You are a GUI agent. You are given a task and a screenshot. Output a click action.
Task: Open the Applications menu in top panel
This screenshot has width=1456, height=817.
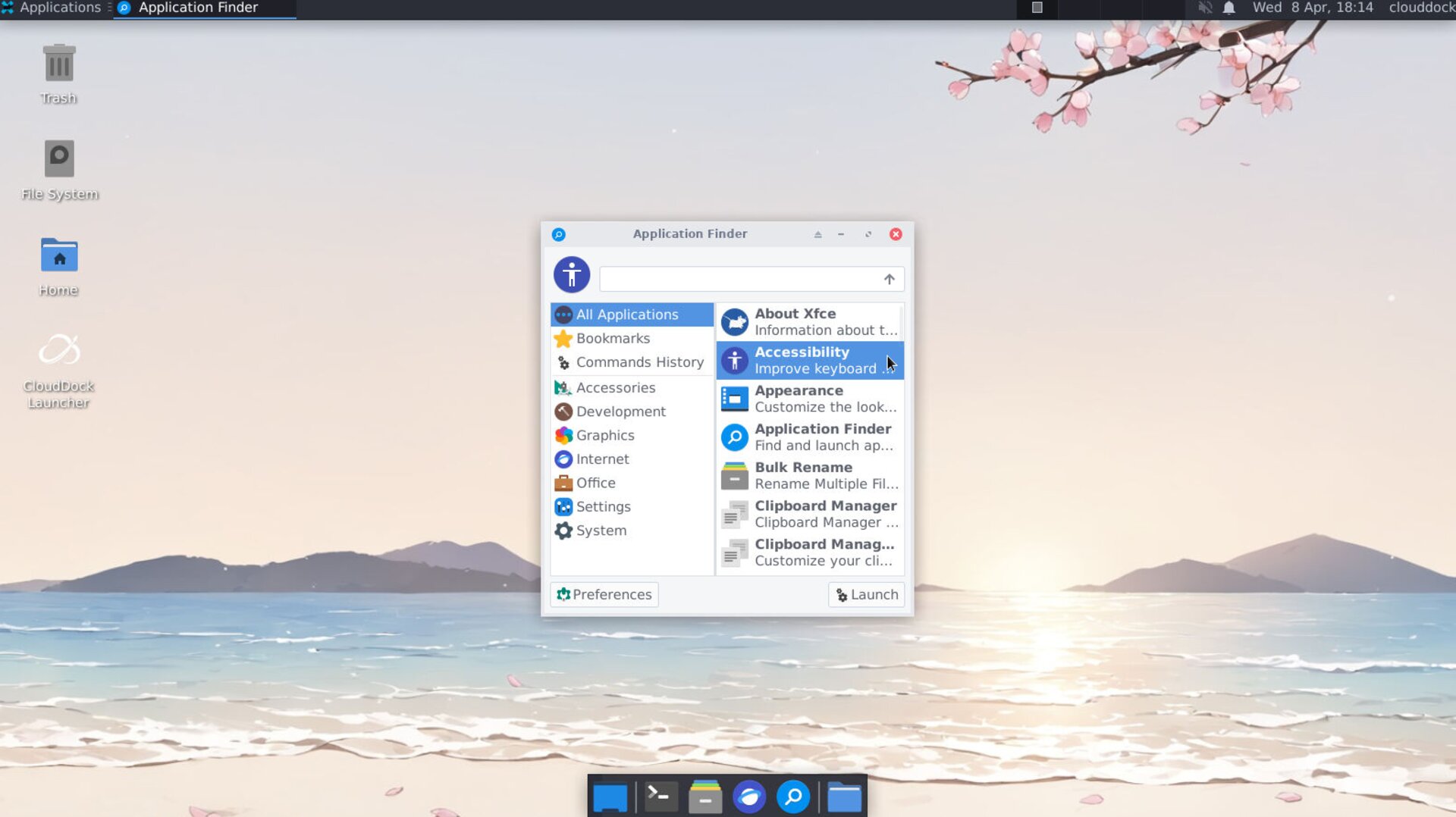(x=52, y=8)
